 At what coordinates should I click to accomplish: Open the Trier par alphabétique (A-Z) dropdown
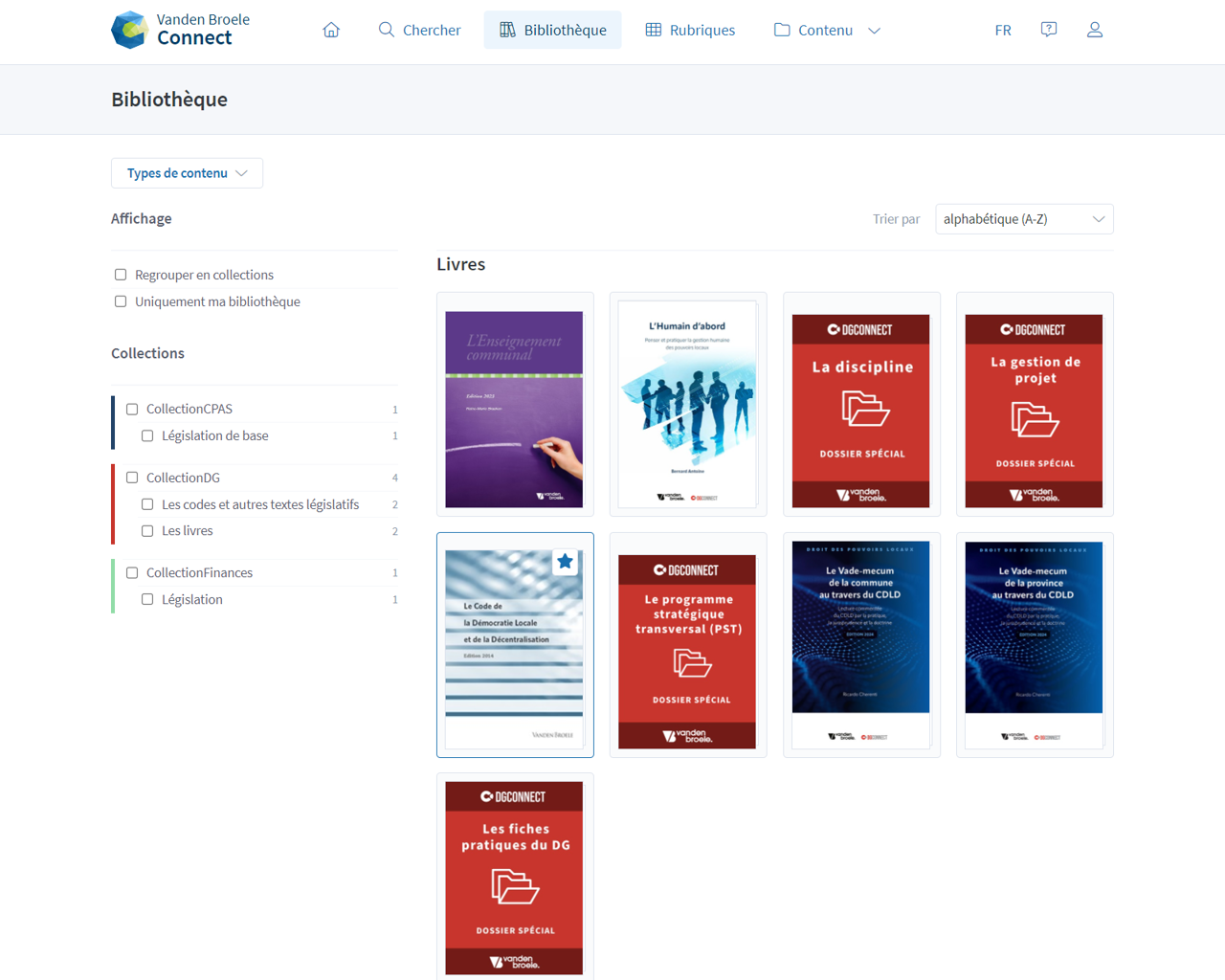pos(1024,219)
